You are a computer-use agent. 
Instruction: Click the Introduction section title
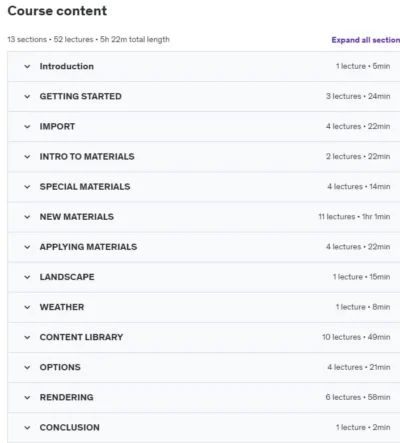point(67,66)
